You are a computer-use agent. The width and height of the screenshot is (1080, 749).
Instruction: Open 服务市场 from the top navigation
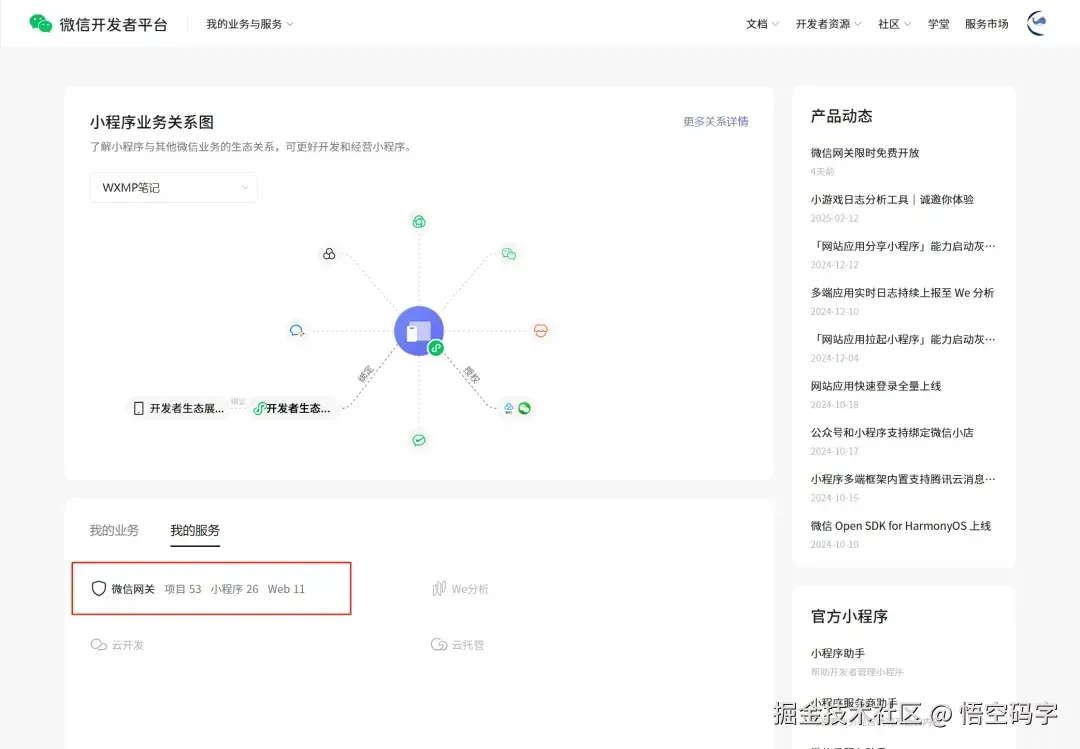point(986,24)
